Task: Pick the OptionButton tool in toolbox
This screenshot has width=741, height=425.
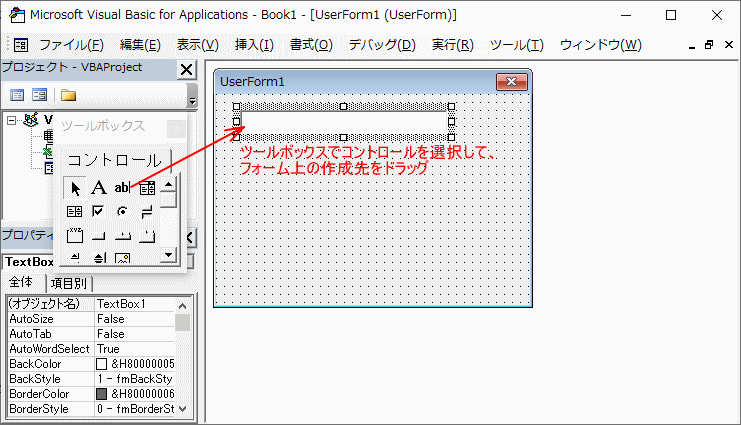Action: click(122, 211)
